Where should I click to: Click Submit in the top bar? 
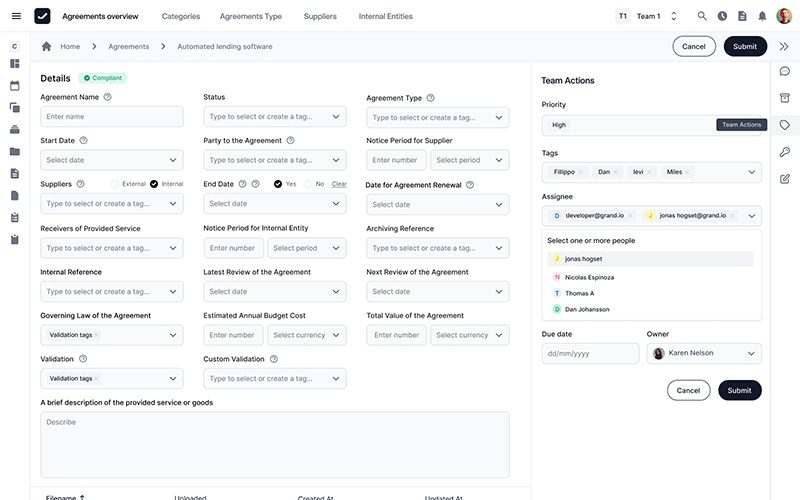coord(745,46)
